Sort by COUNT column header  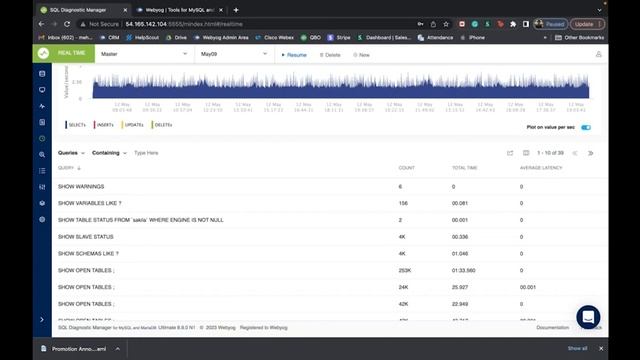pos(406,168)
